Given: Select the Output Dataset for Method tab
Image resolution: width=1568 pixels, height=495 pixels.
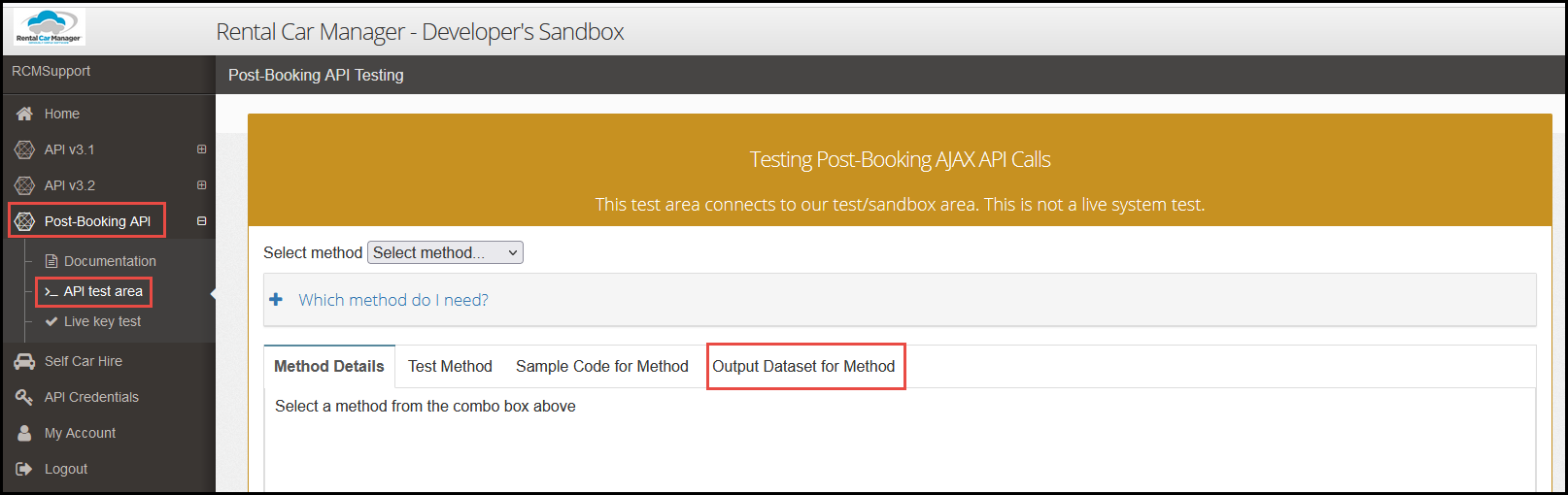Looking at the screenshot, I should (x=803, y=367).
